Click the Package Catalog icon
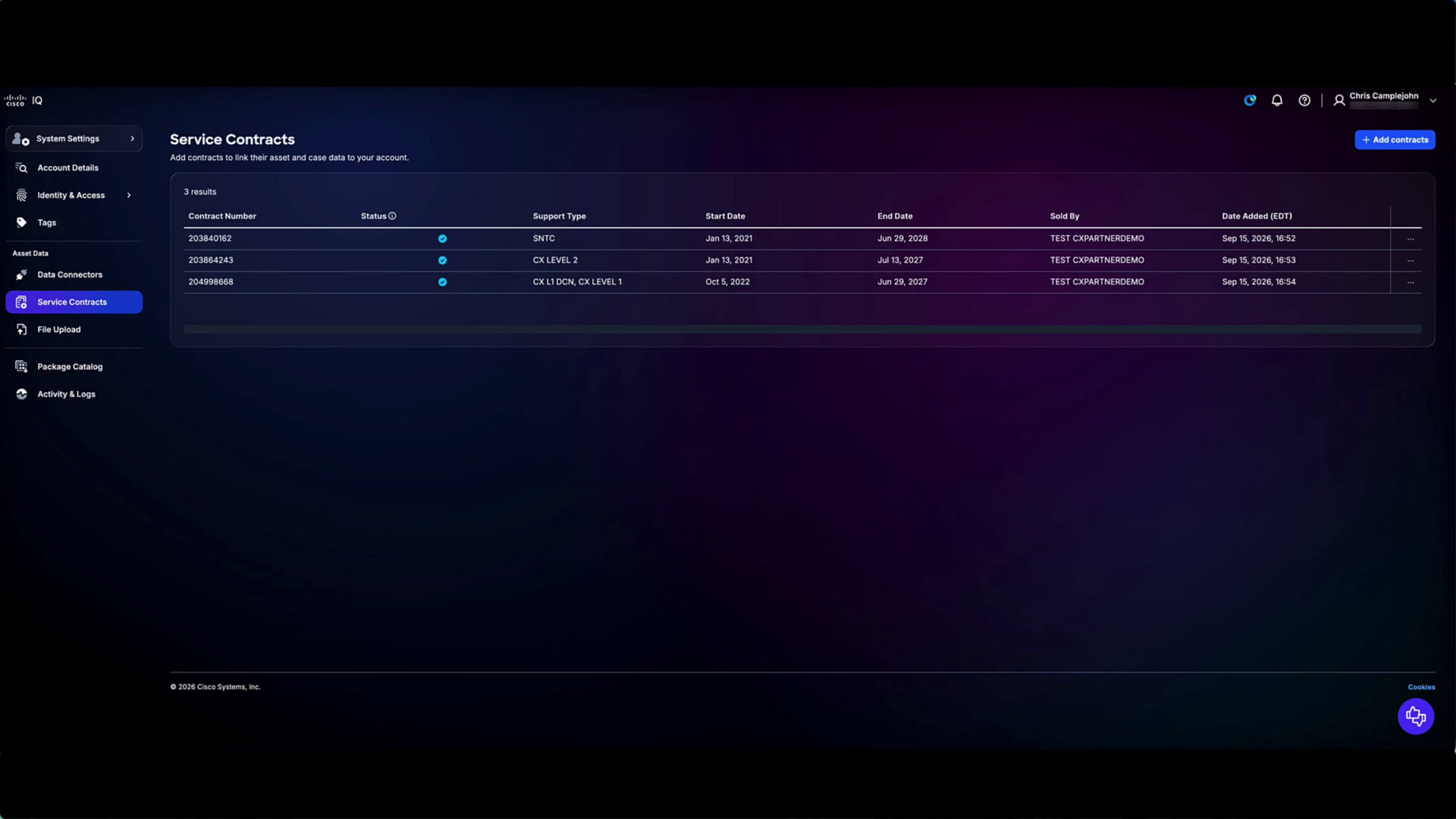Viewport: 1456px width, 819px height. point(21,367)
